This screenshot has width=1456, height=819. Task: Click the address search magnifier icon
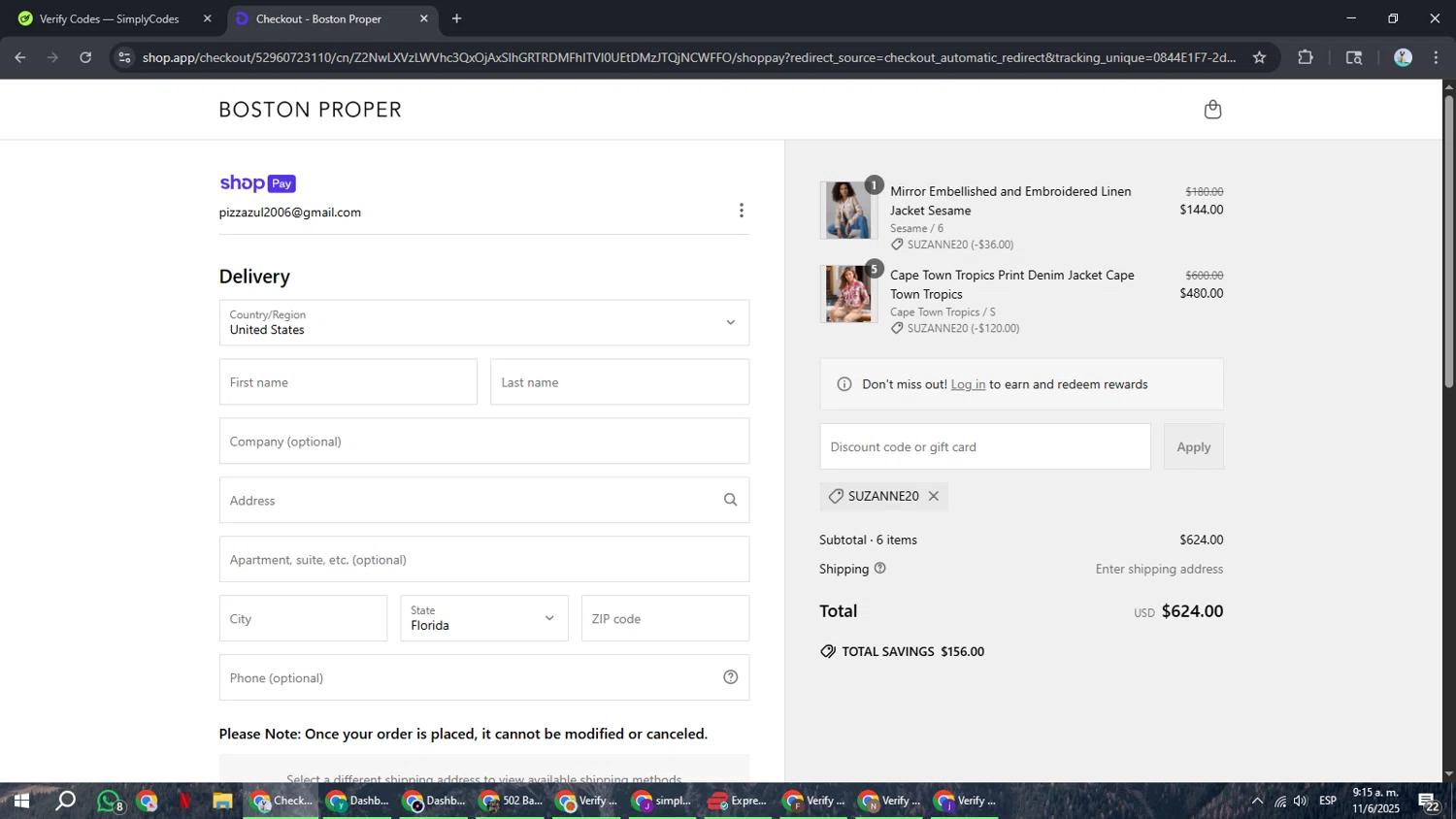tap(731, 500)
